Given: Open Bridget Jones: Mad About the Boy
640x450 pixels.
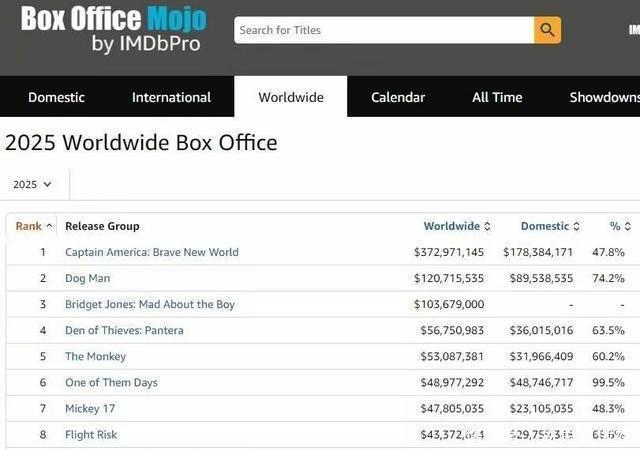Looking at the screenshot, I should (150, 304).
